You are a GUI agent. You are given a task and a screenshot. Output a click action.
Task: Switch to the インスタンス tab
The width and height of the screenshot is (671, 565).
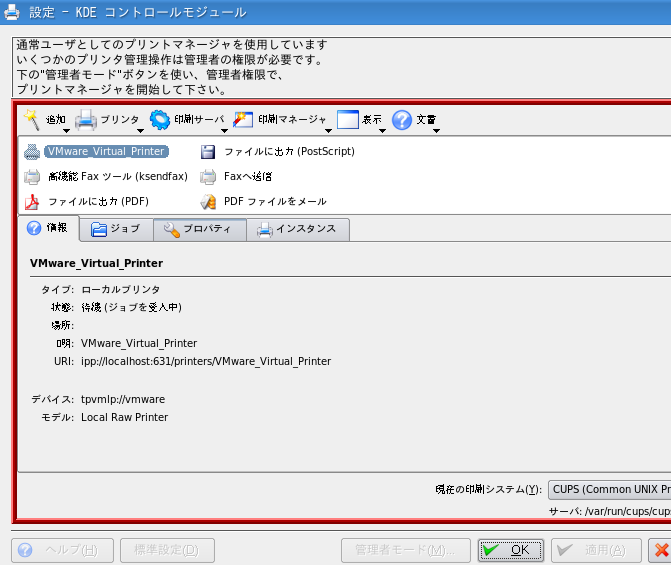pos(298,229)
